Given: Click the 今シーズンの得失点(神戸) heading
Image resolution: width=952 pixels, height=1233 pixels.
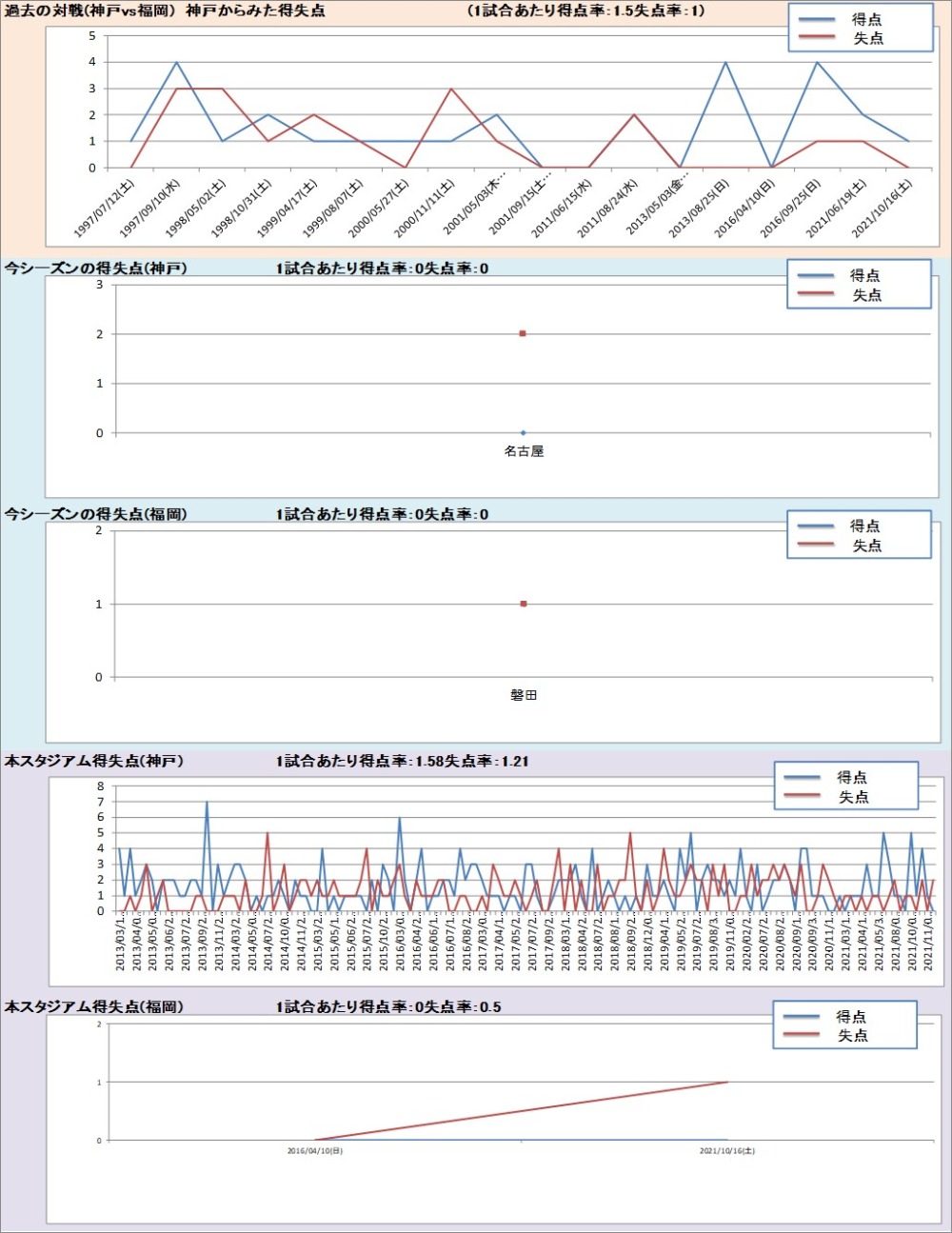Looking at the screenshot, I should coord(96,268).
